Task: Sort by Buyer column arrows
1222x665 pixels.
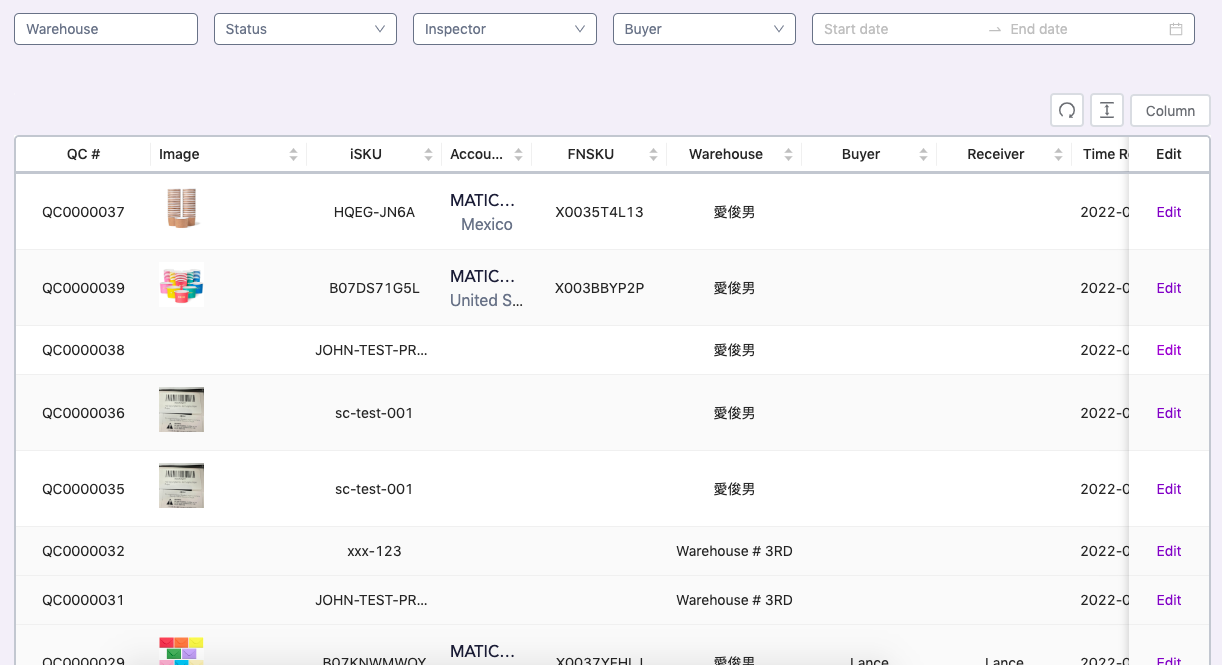Action: [x=923, y=154]
